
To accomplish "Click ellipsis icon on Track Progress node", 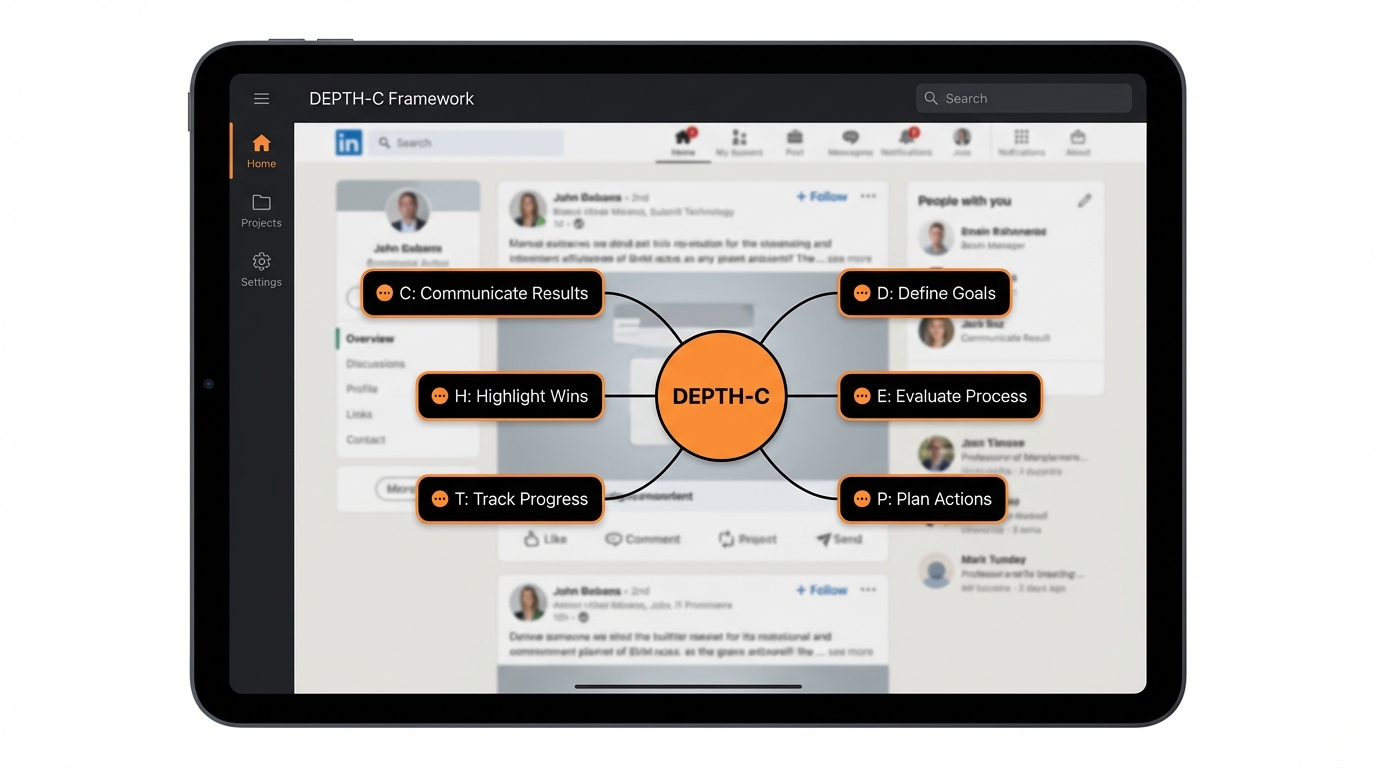I will coord(439,500).
